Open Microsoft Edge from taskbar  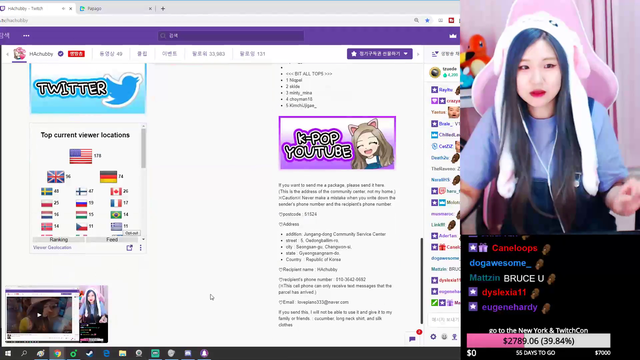click(x=106, y=353)
